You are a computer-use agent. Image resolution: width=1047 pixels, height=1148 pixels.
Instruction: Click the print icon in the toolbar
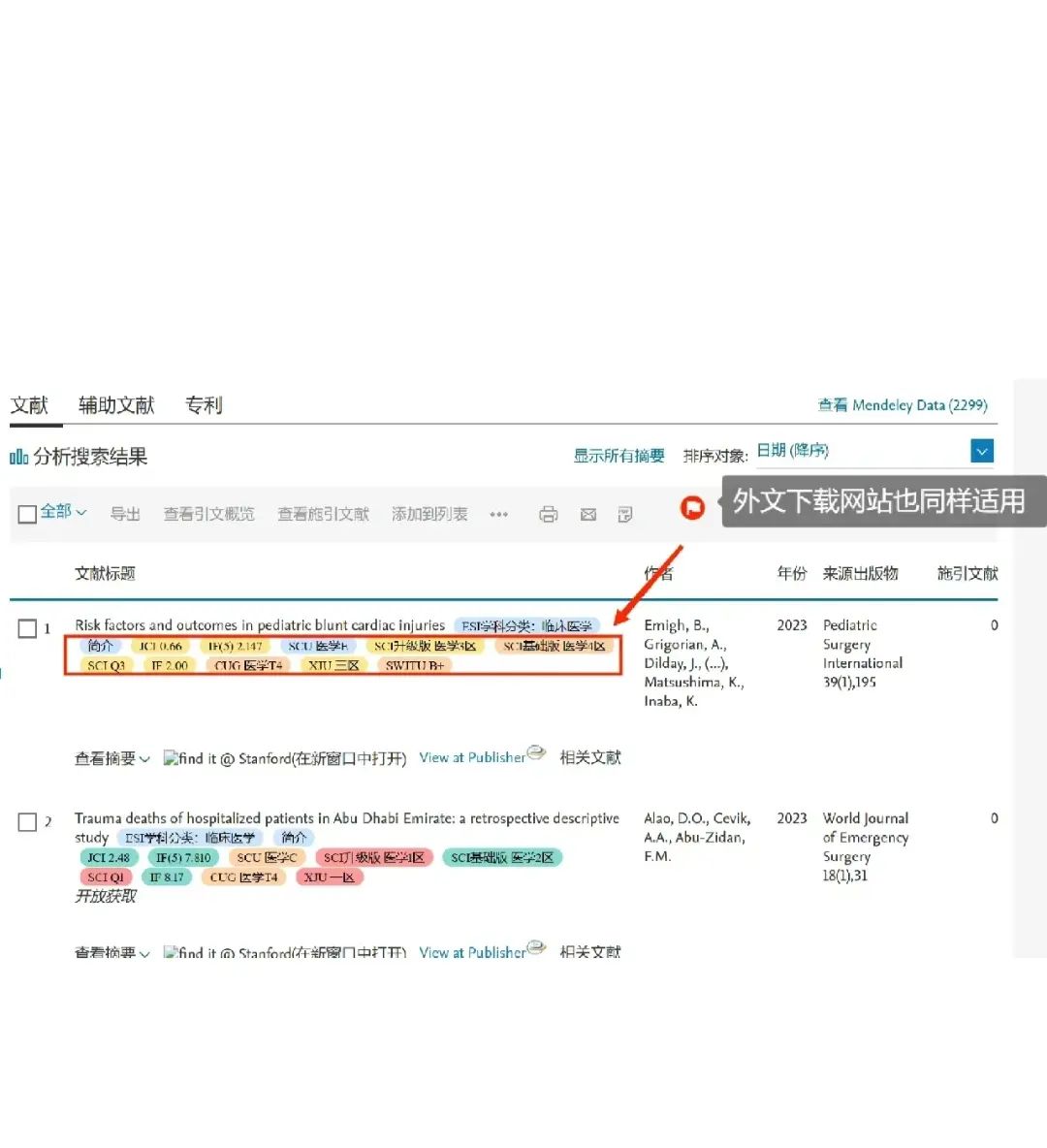point(549,514)
